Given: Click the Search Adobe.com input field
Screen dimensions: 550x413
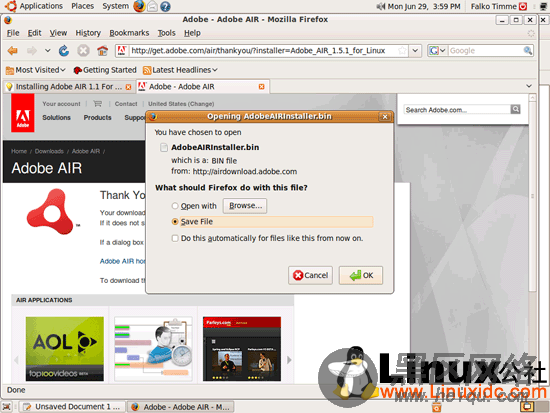Looking at the screenshot, I should (x=457, y=110).
